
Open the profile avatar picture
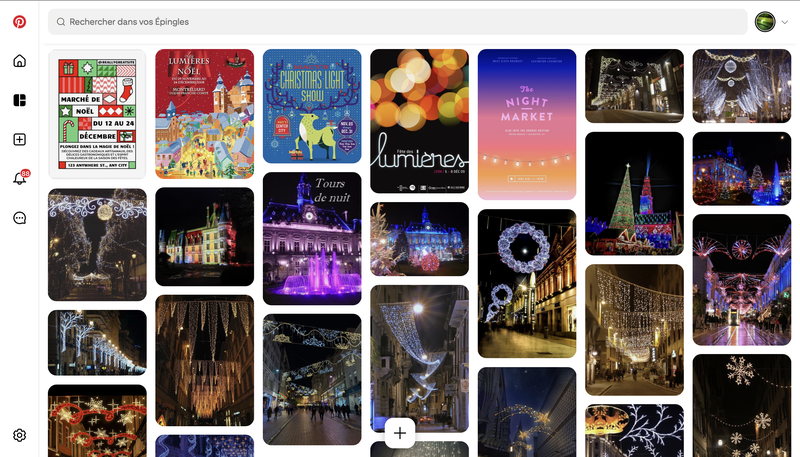pyautogui.click(x=765, y=22)
